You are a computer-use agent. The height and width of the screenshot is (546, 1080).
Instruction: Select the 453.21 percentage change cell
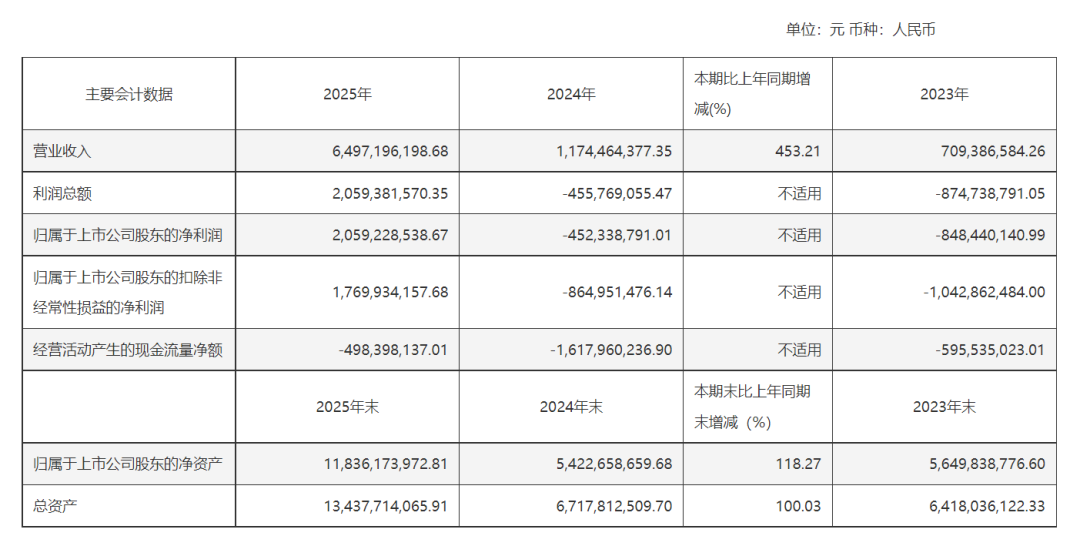pos(799,151)
